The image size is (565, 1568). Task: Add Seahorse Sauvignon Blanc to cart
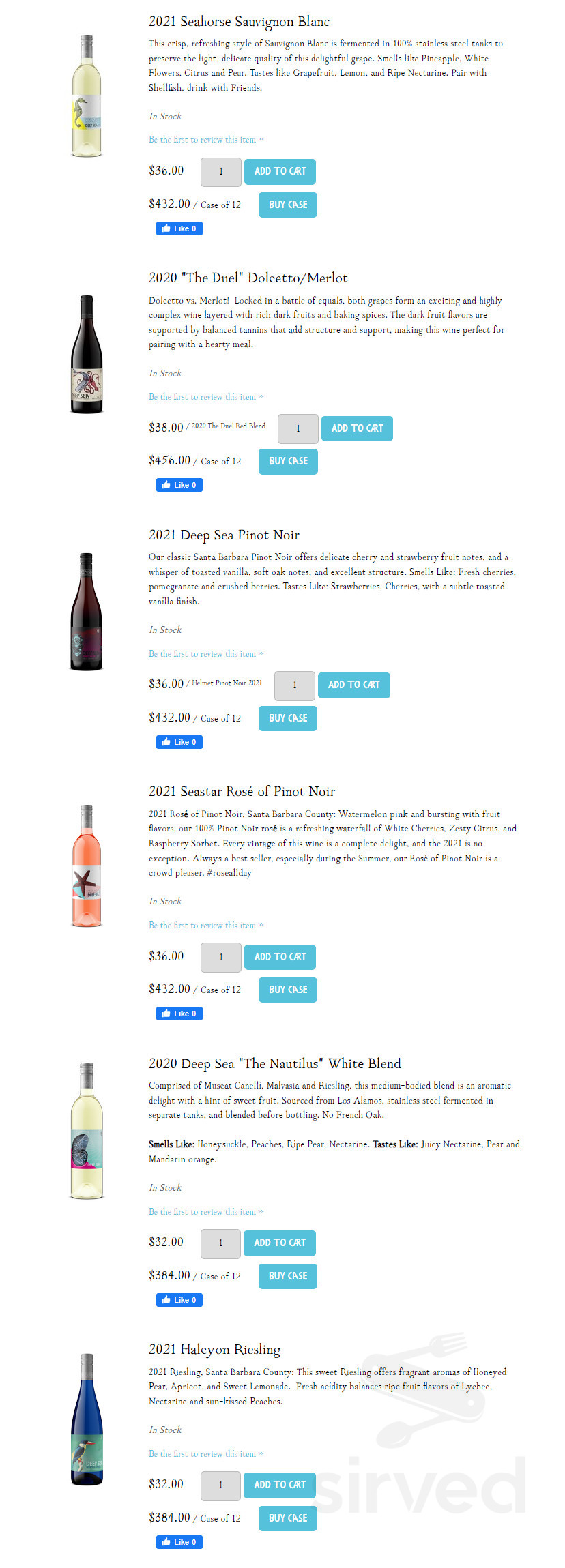click(x=280, y=172)
